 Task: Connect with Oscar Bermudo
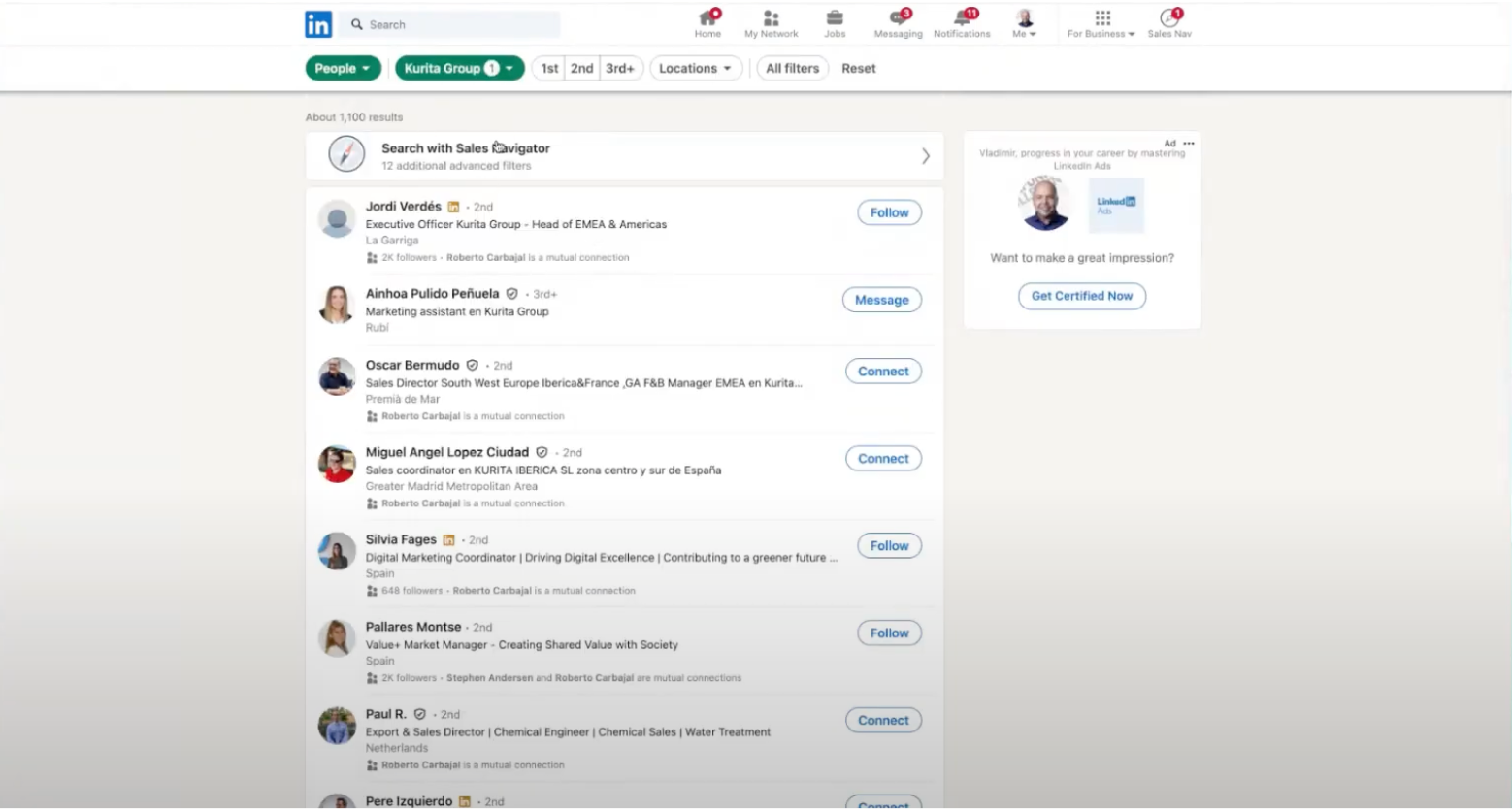883,372
